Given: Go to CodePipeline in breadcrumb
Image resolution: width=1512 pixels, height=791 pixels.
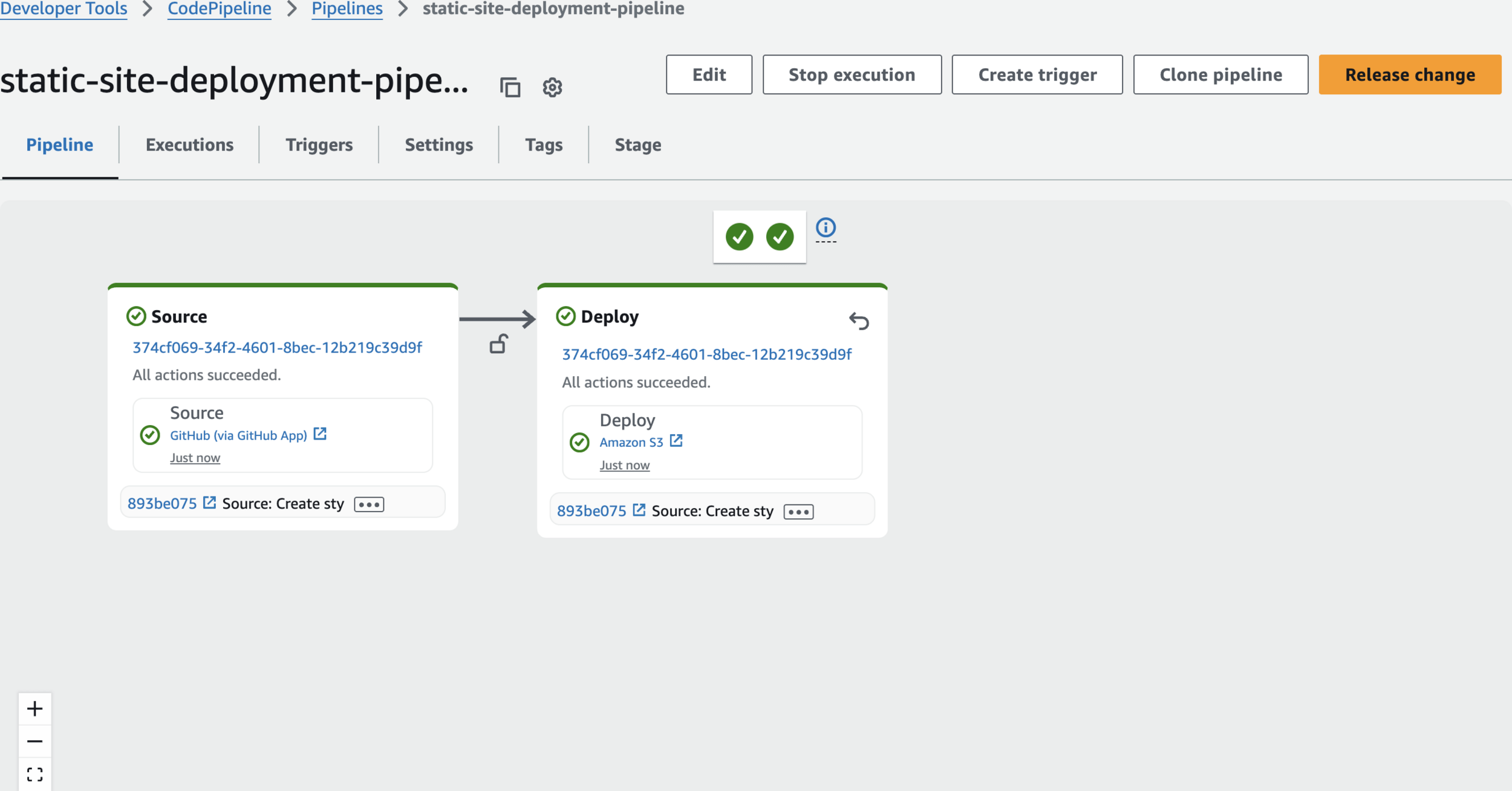Looking at the screenshot, I should [x=220, y=9].
